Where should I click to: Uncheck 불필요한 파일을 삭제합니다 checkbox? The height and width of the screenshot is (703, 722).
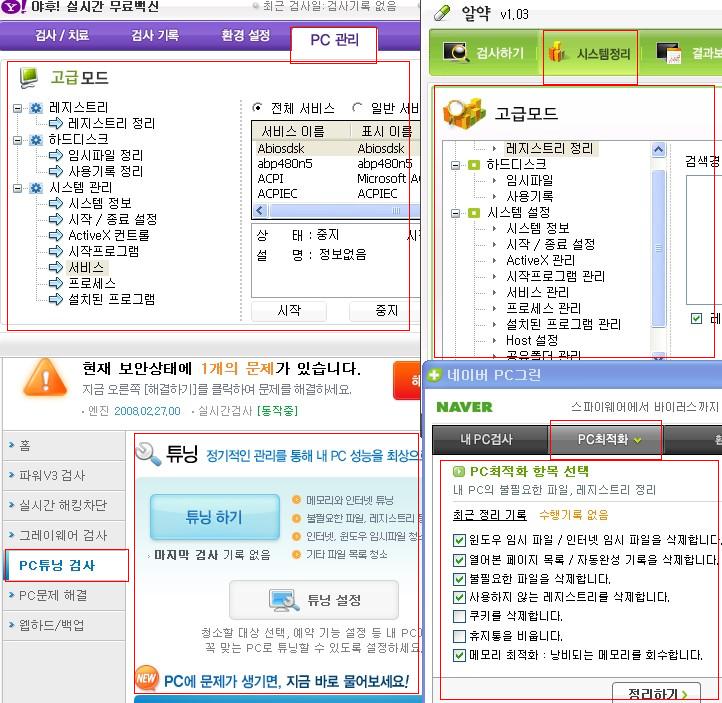[459, 579]
